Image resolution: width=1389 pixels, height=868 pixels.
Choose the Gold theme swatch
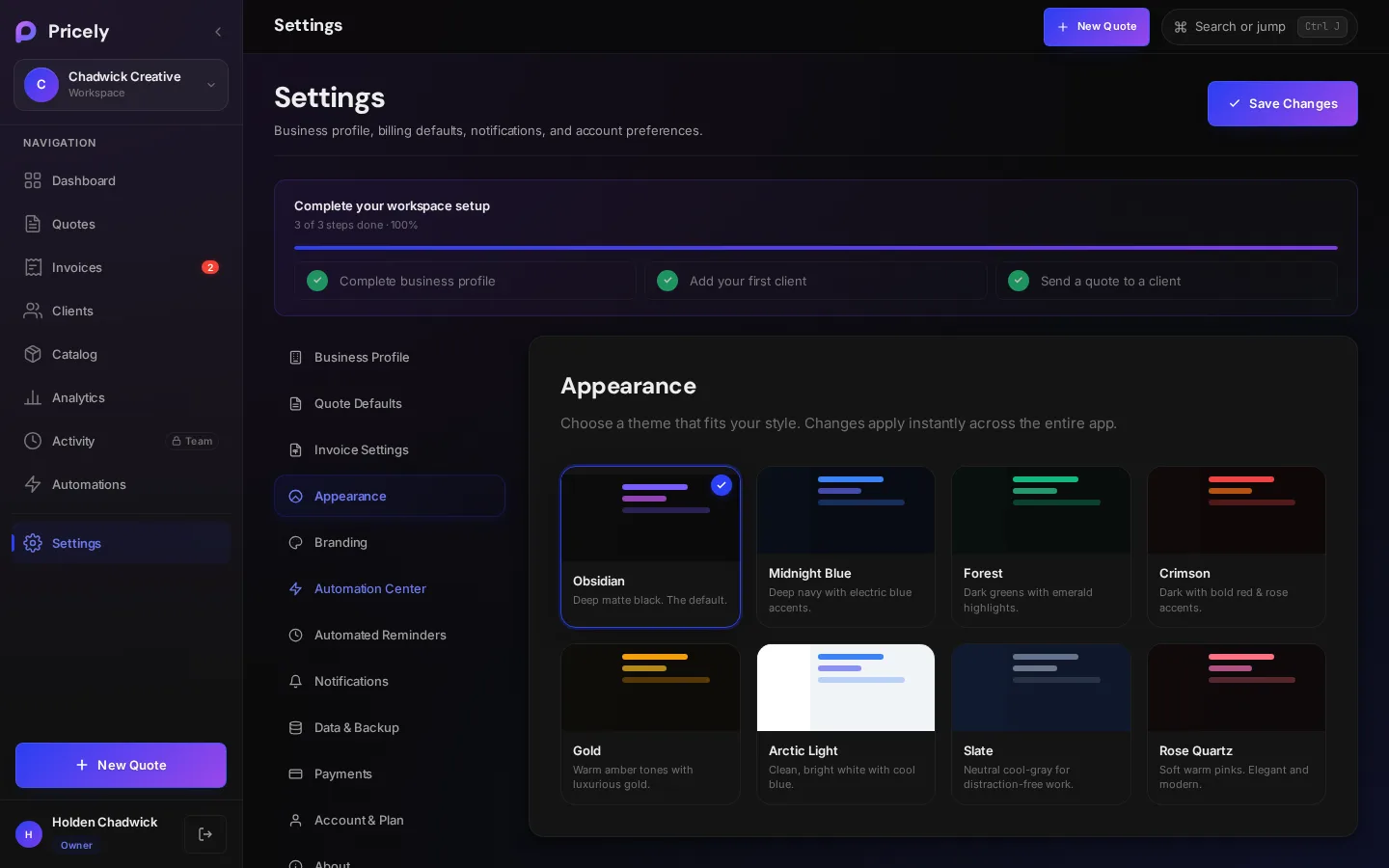click(x=651, y=688)
